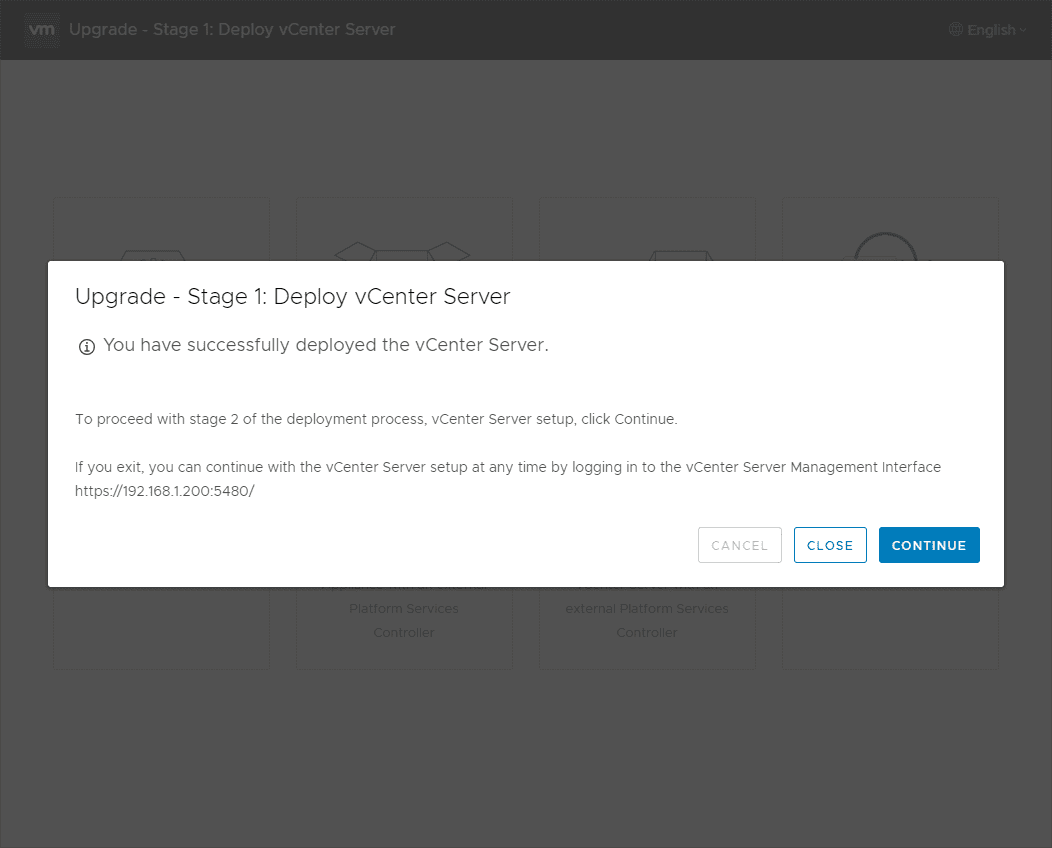Click the vm logo in header
This screenshot has height=848, width=1052.
coord(42,30)
